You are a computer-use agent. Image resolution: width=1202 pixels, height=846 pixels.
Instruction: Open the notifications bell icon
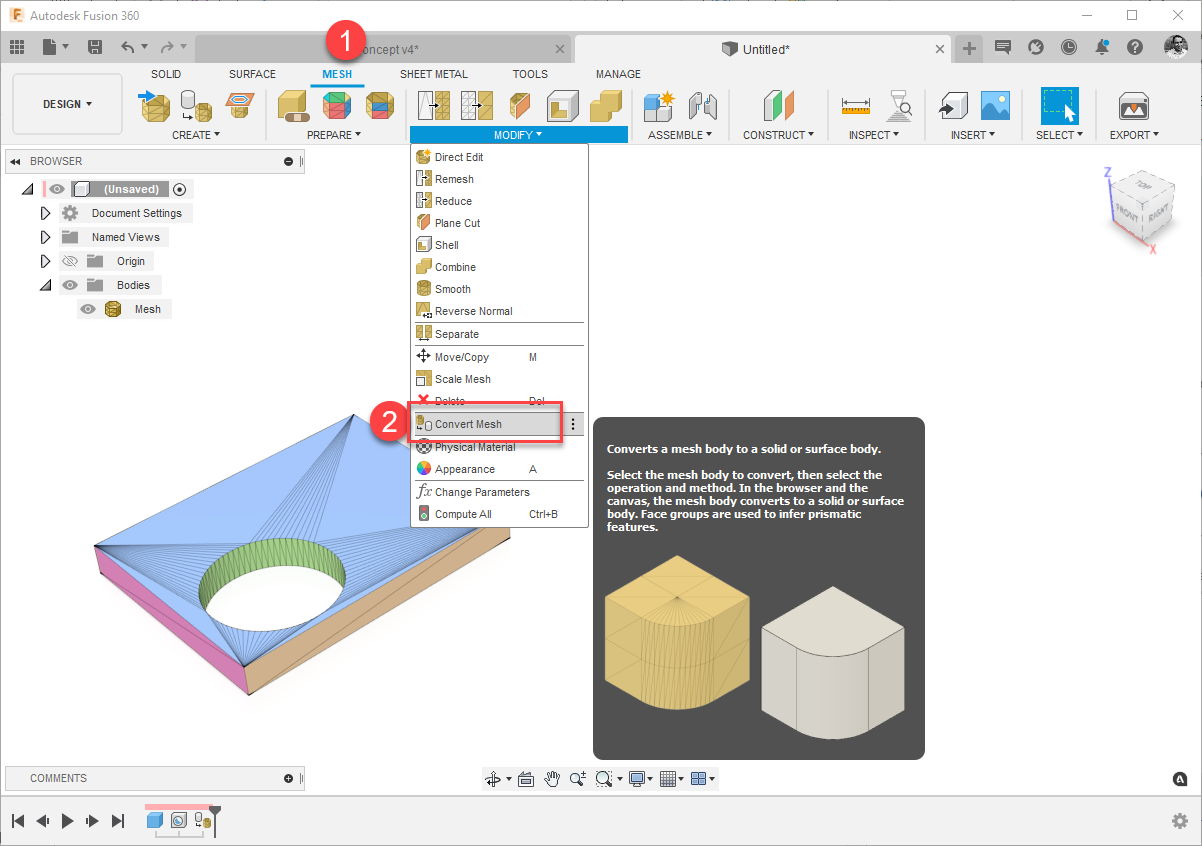click(1103, 46)
